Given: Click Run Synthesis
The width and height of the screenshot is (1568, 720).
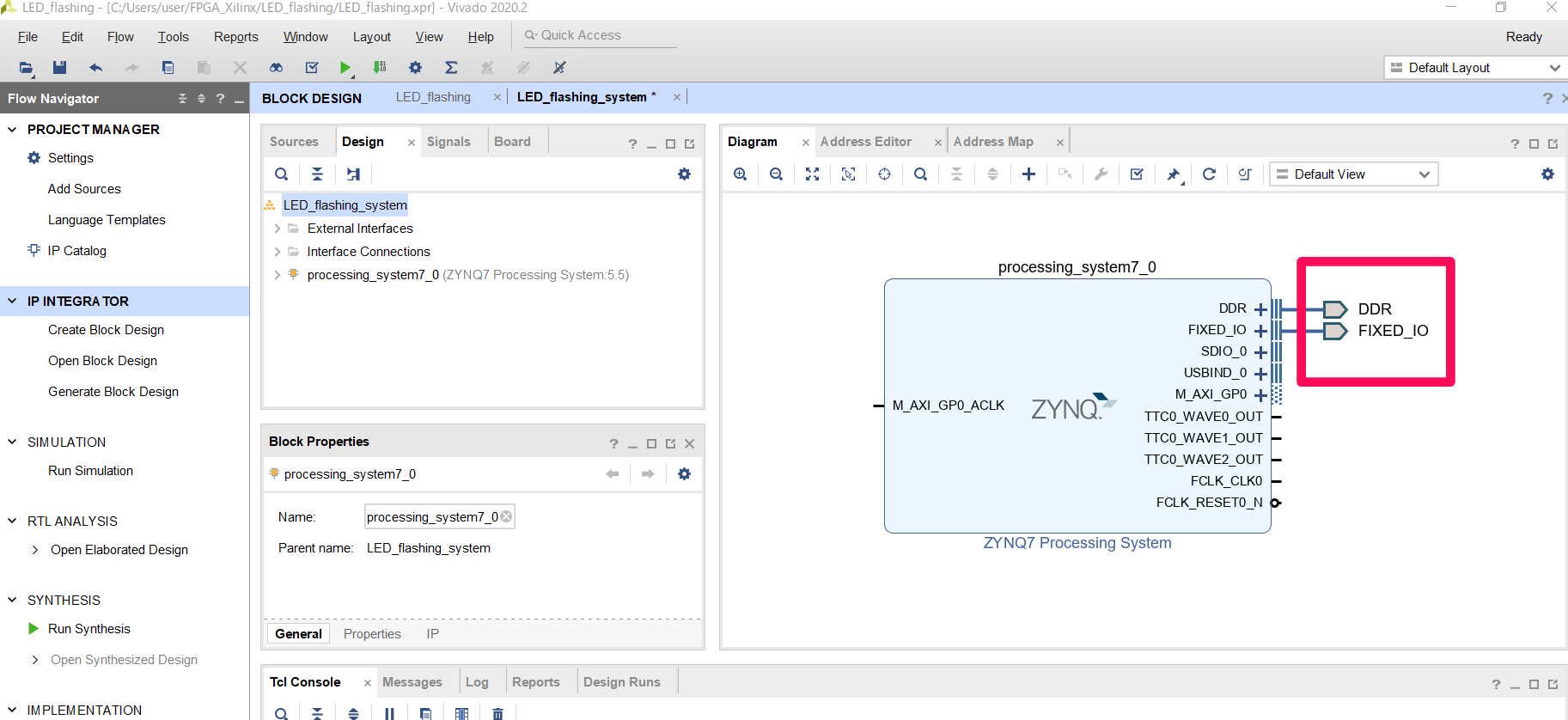Looking at the screenshot, I should (89, 629).
